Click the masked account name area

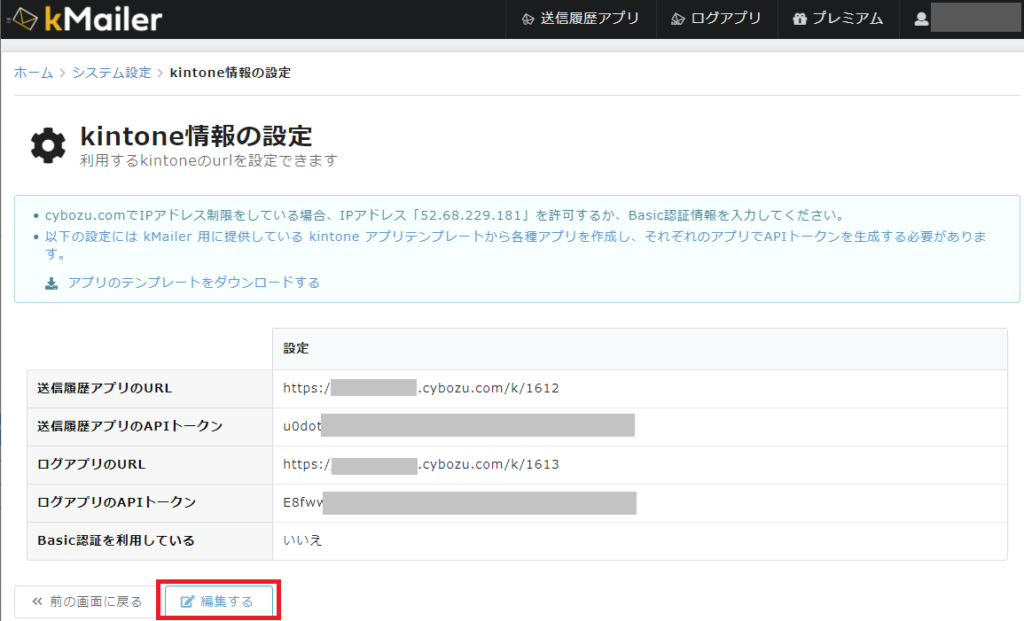[x=975, y=17]
